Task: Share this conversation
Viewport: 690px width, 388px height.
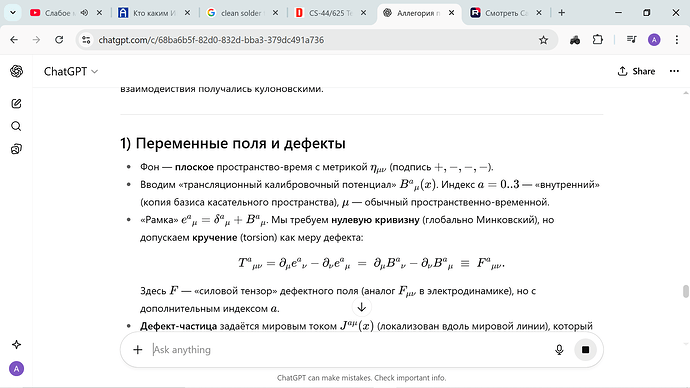Action: point(636,71)
